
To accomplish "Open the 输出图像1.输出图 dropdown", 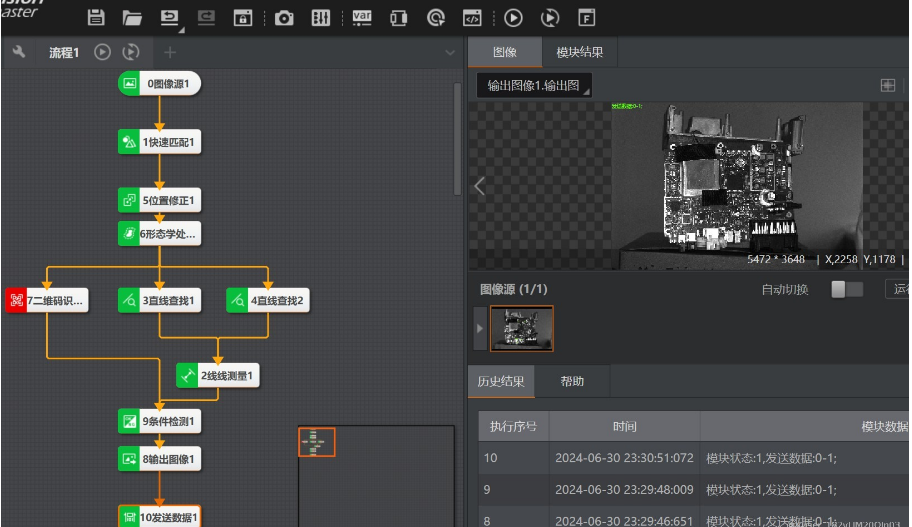I will point(534,86).
